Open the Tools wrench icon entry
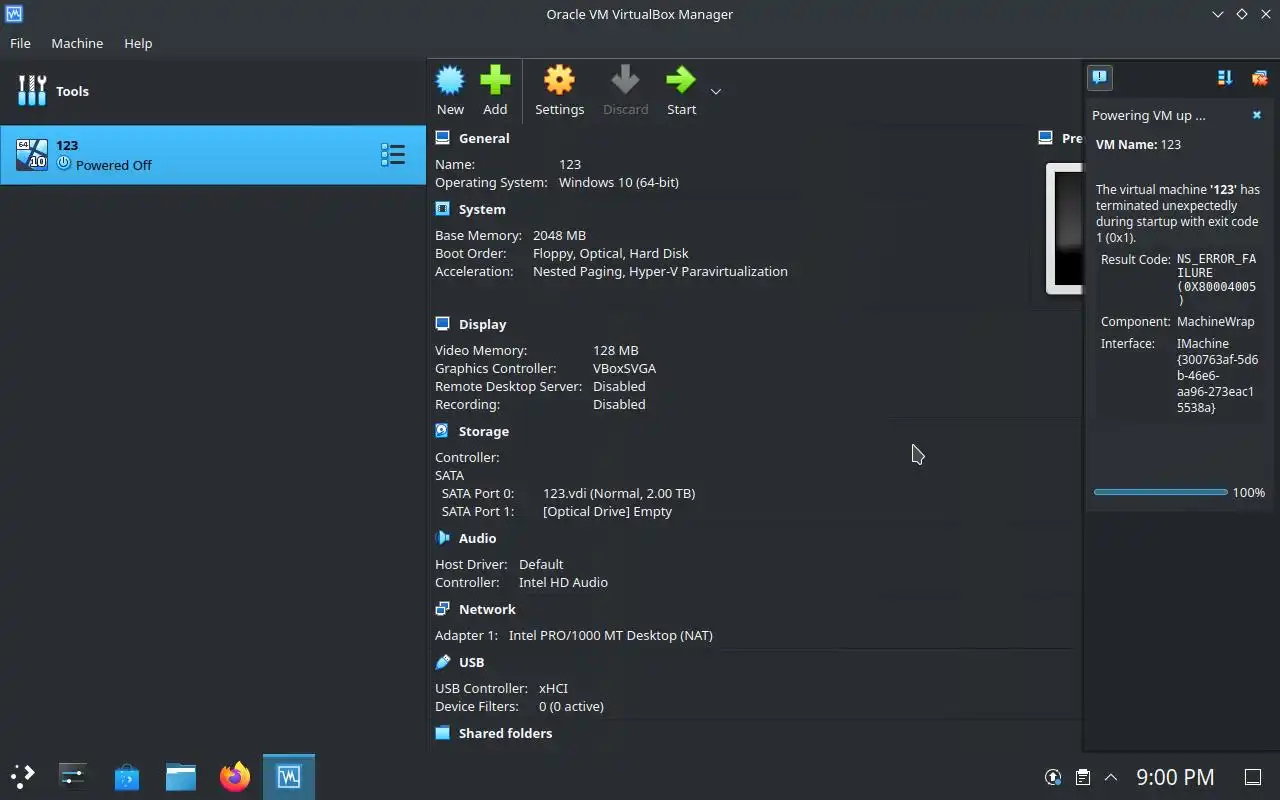1280x800 pixels. [32, 91]
